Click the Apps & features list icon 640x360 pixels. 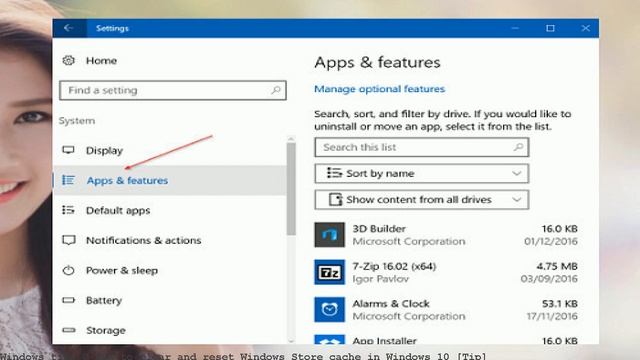coord(68,180)
